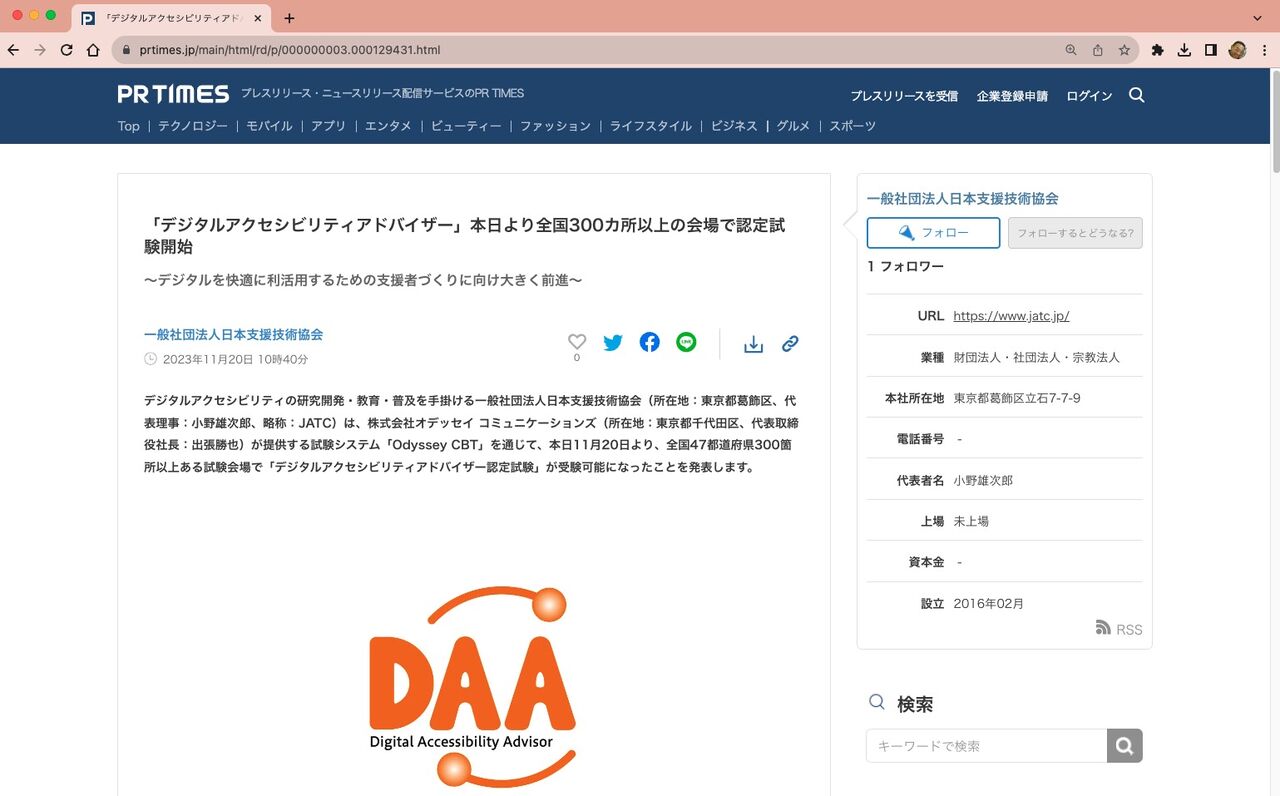The width and height of the screenshot is (1280, 796).
Task: Click the キーワードで検索 input field
Action: [x=986, y=746]
